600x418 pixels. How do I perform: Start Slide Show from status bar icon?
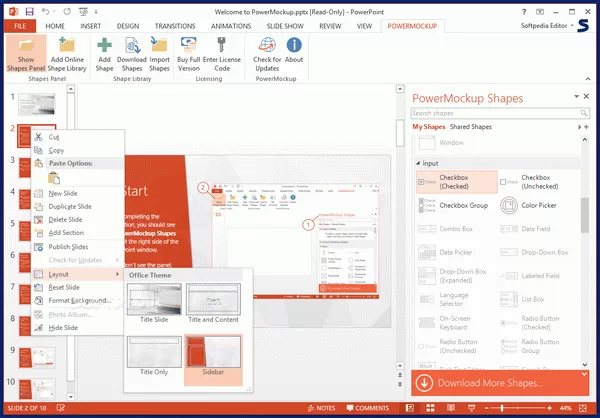click(471, 408)
